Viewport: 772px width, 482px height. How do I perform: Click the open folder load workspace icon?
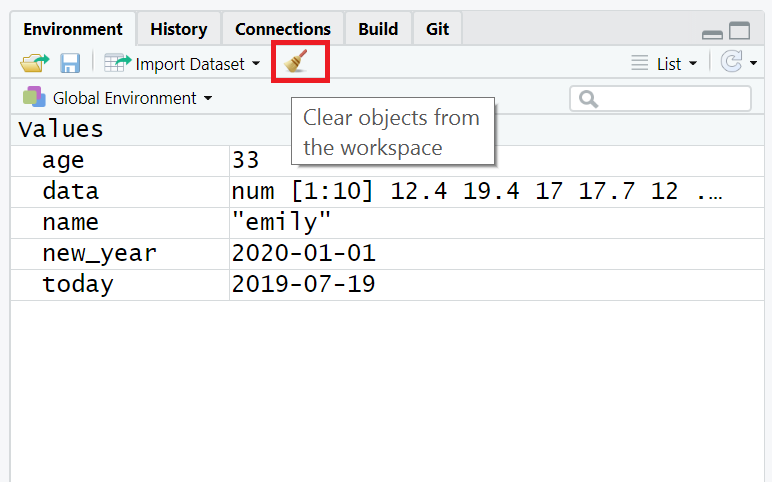pyautogui.click(x=35, y=63)
